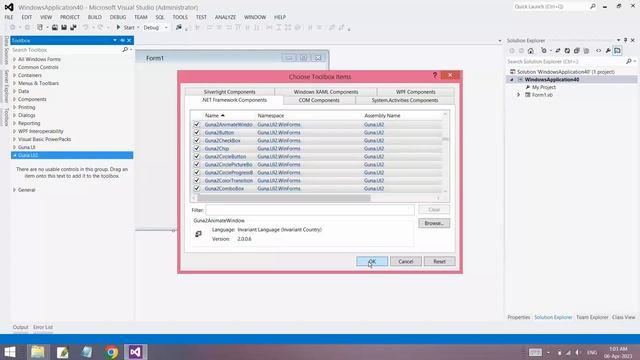Click Solution Explorer pin icon
This screenshot has height=360, width=640.
(625, 40)
